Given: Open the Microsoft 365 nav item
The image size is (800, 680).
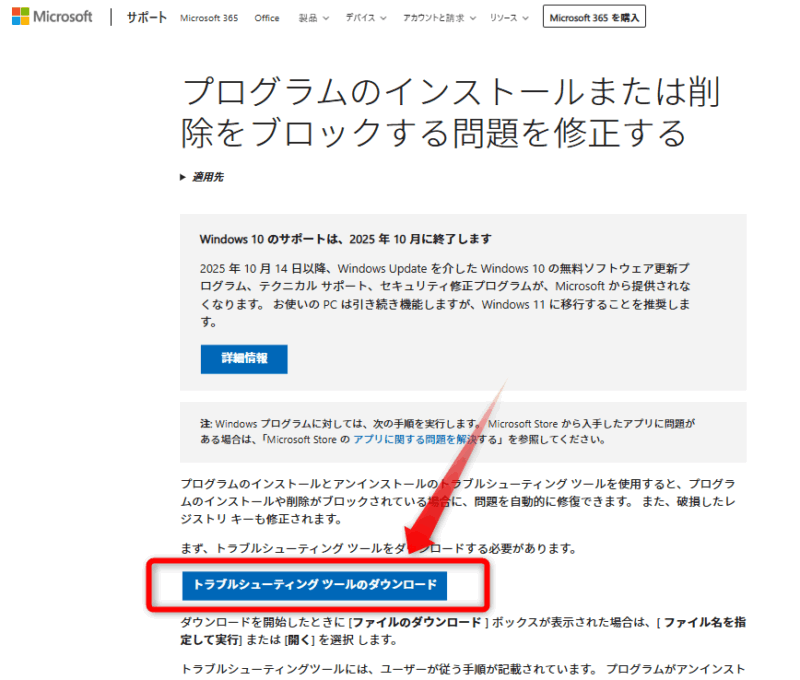Looking at the screenshot, I should pyautogui.click(x=209, y=18).
